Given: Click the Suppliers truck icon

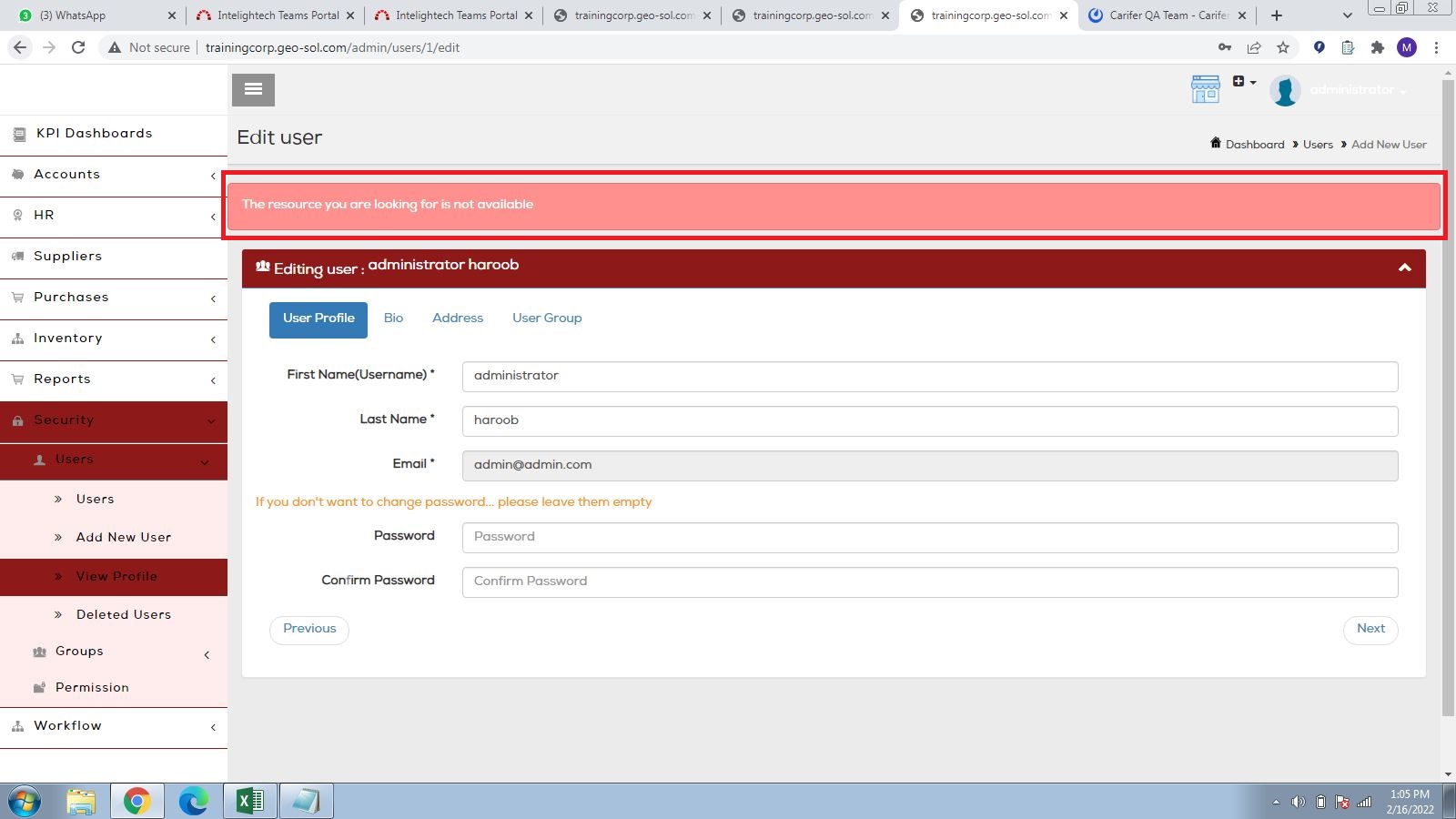Looking at the screenshot, I should click(x=17, y=257).
